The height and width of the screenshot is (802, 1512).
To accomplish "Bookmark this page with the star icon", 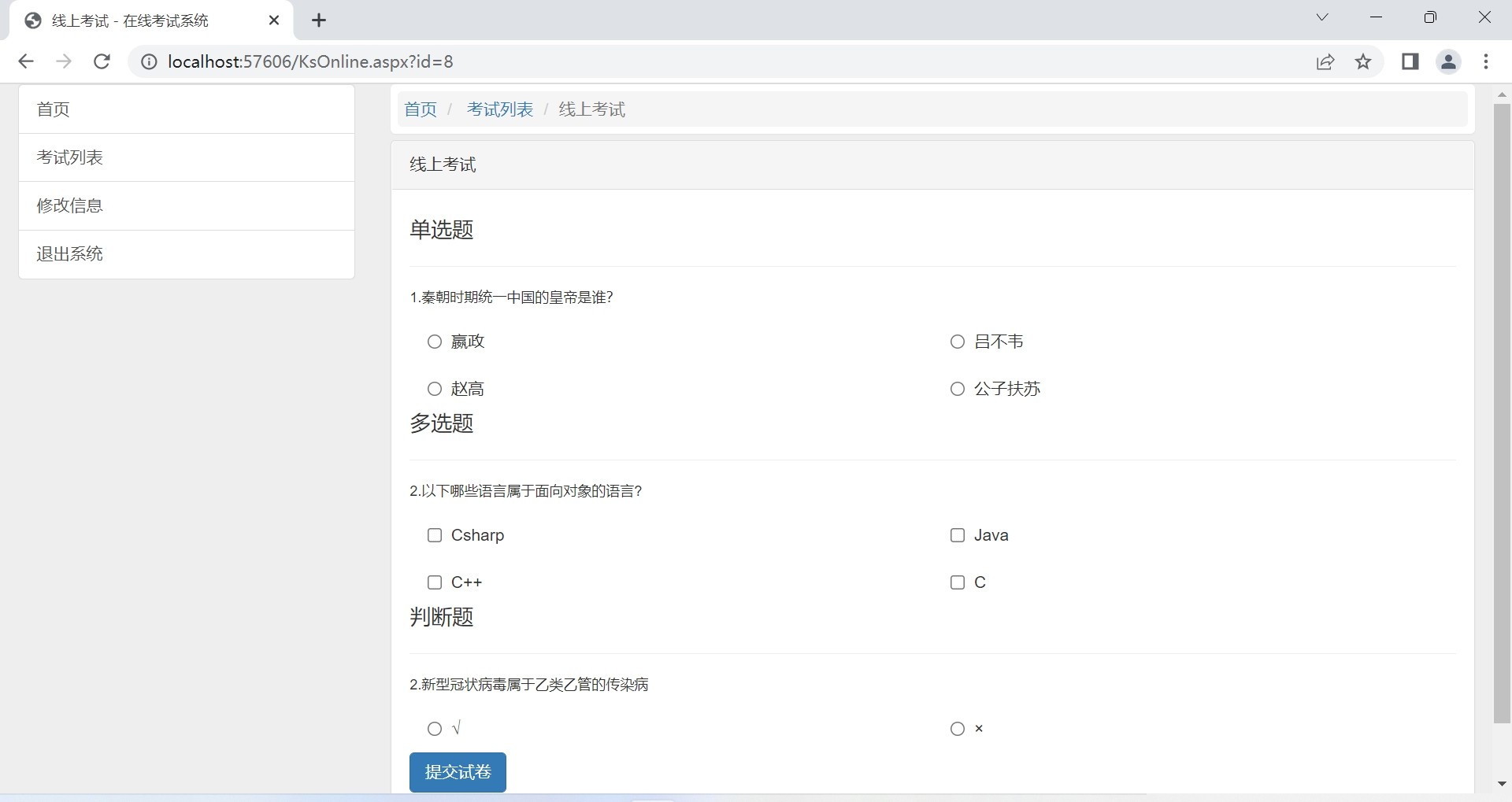I will click(x=1363, y=61).
